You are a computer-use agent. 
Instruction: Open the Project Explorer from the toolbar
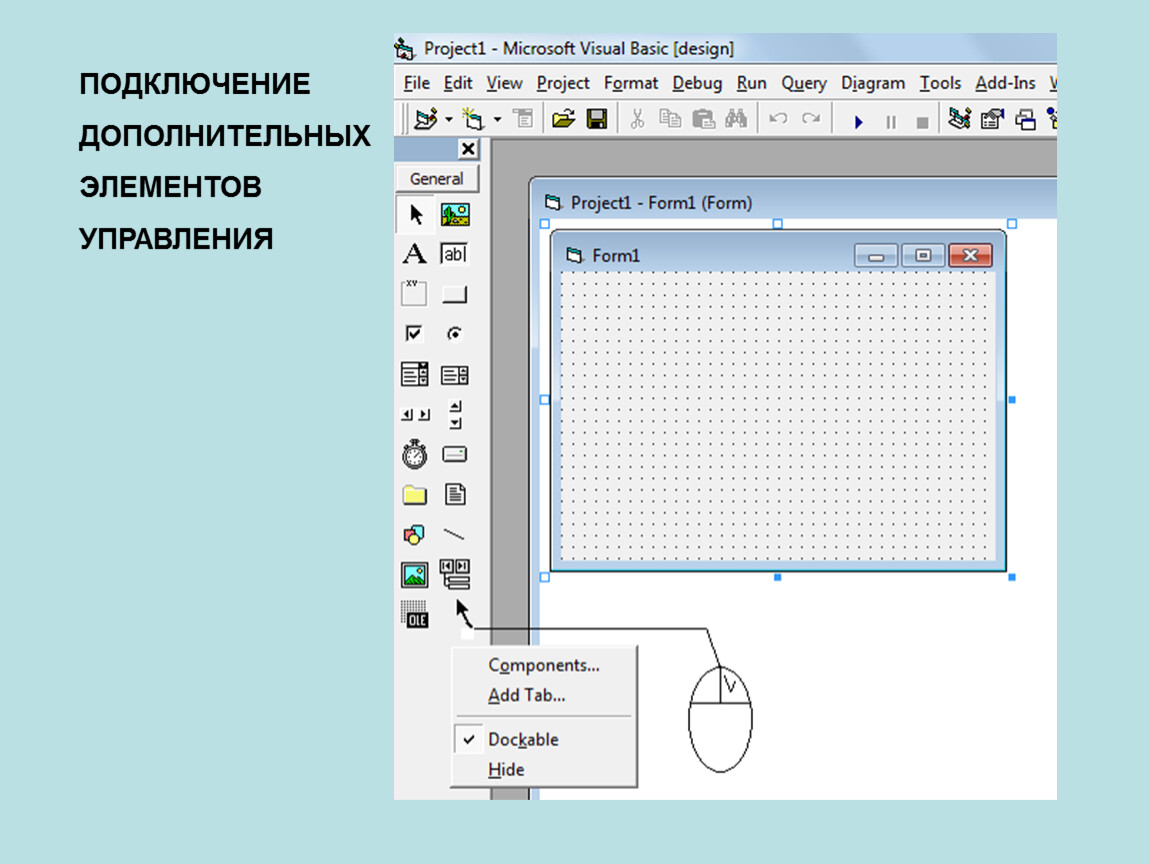[x=959, y=119]
